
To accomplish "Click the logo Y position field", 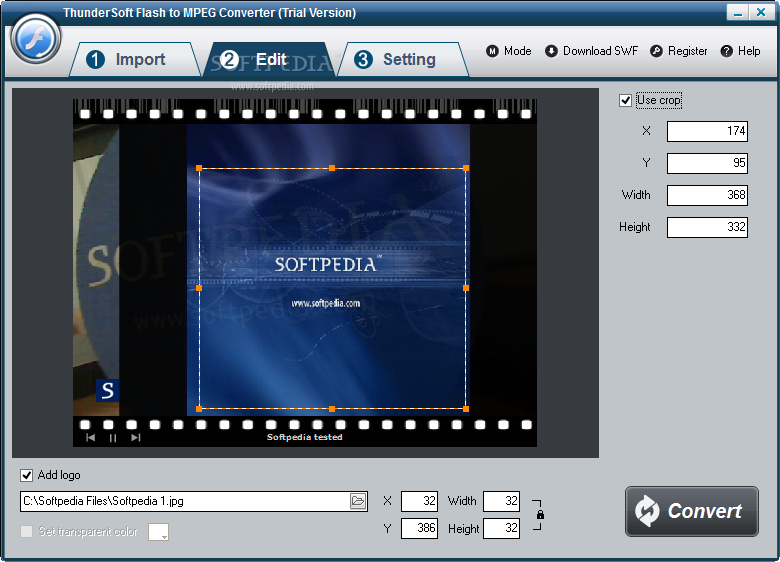I will 419,528.
